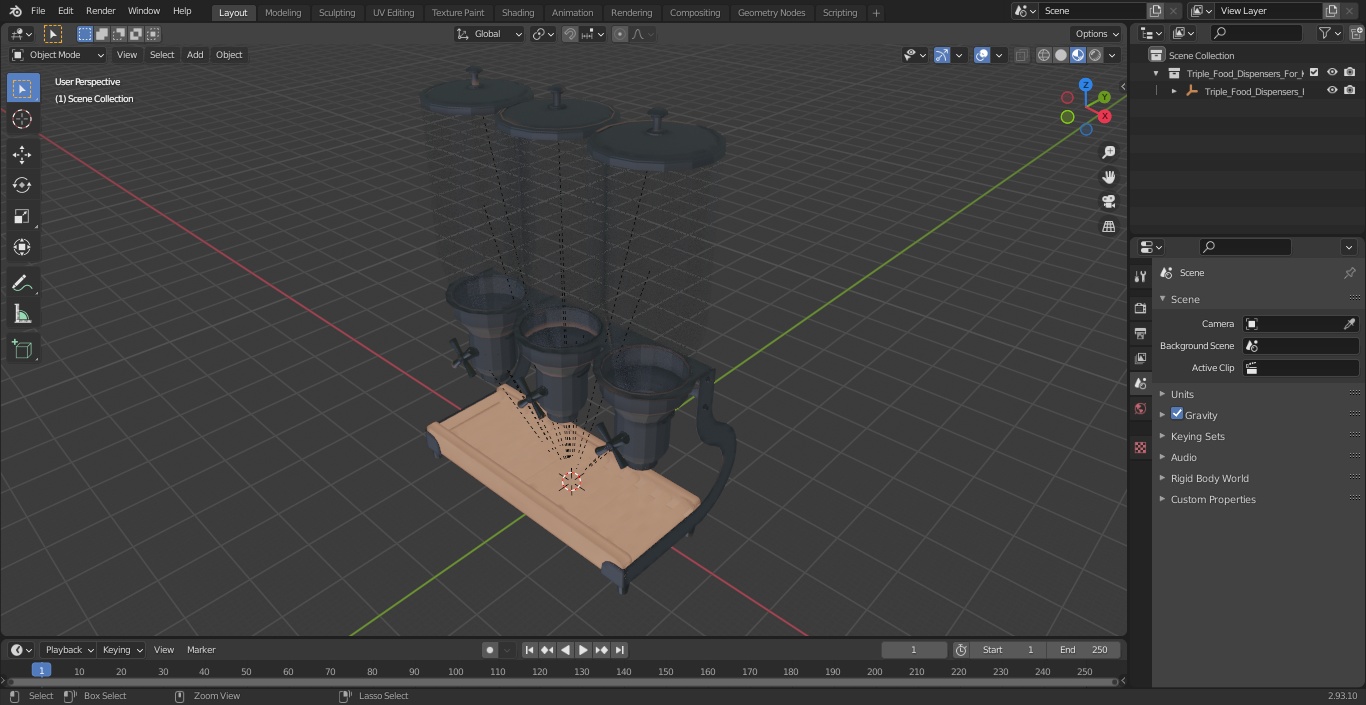The width and height of the screenshot is (1366, 705).
Task: Open the Render menu
Action: pos(100,11)
